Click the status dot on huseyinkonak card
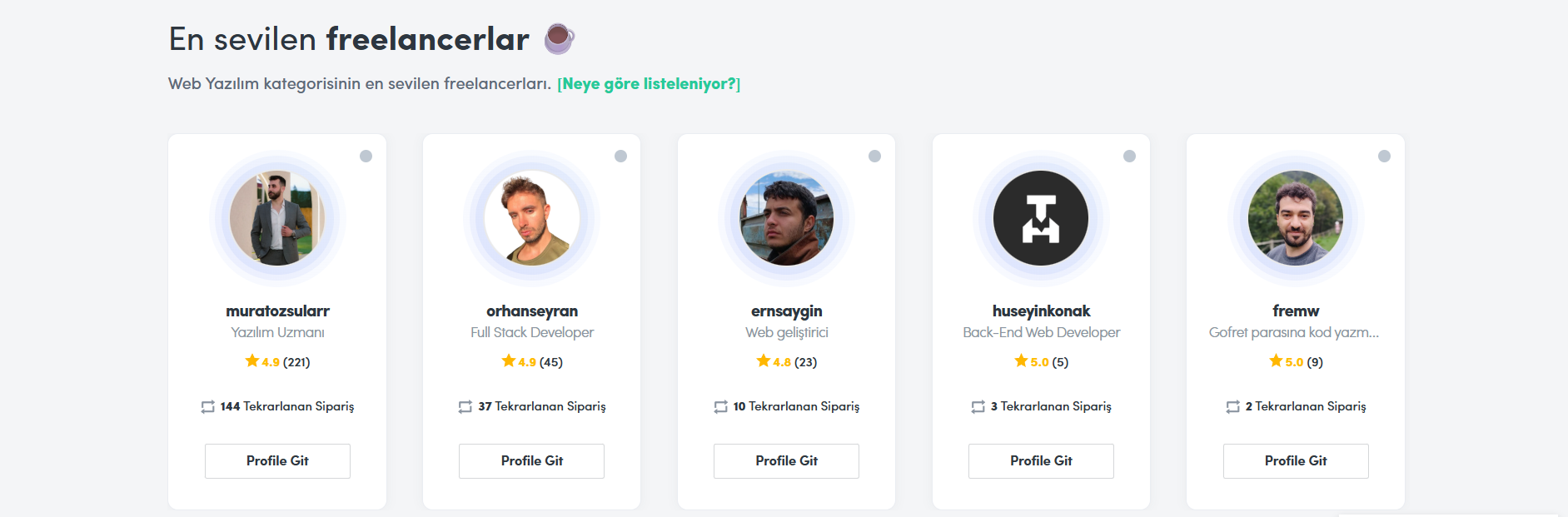1568x517 pixels. [x=1129, y=156]
